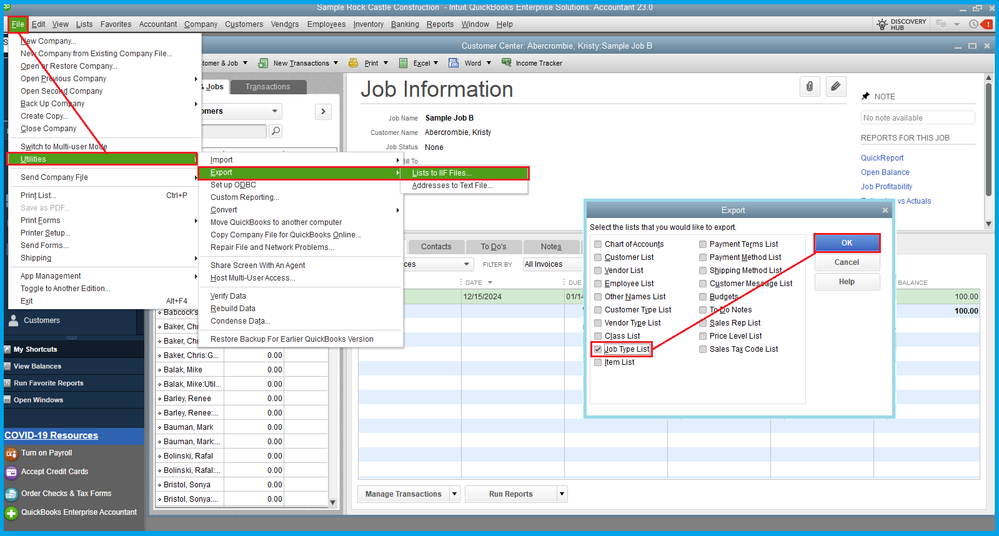Viewport: 999px width, 536px height.
Task: Click the Word toolbar icon
Action: point(454,63)
